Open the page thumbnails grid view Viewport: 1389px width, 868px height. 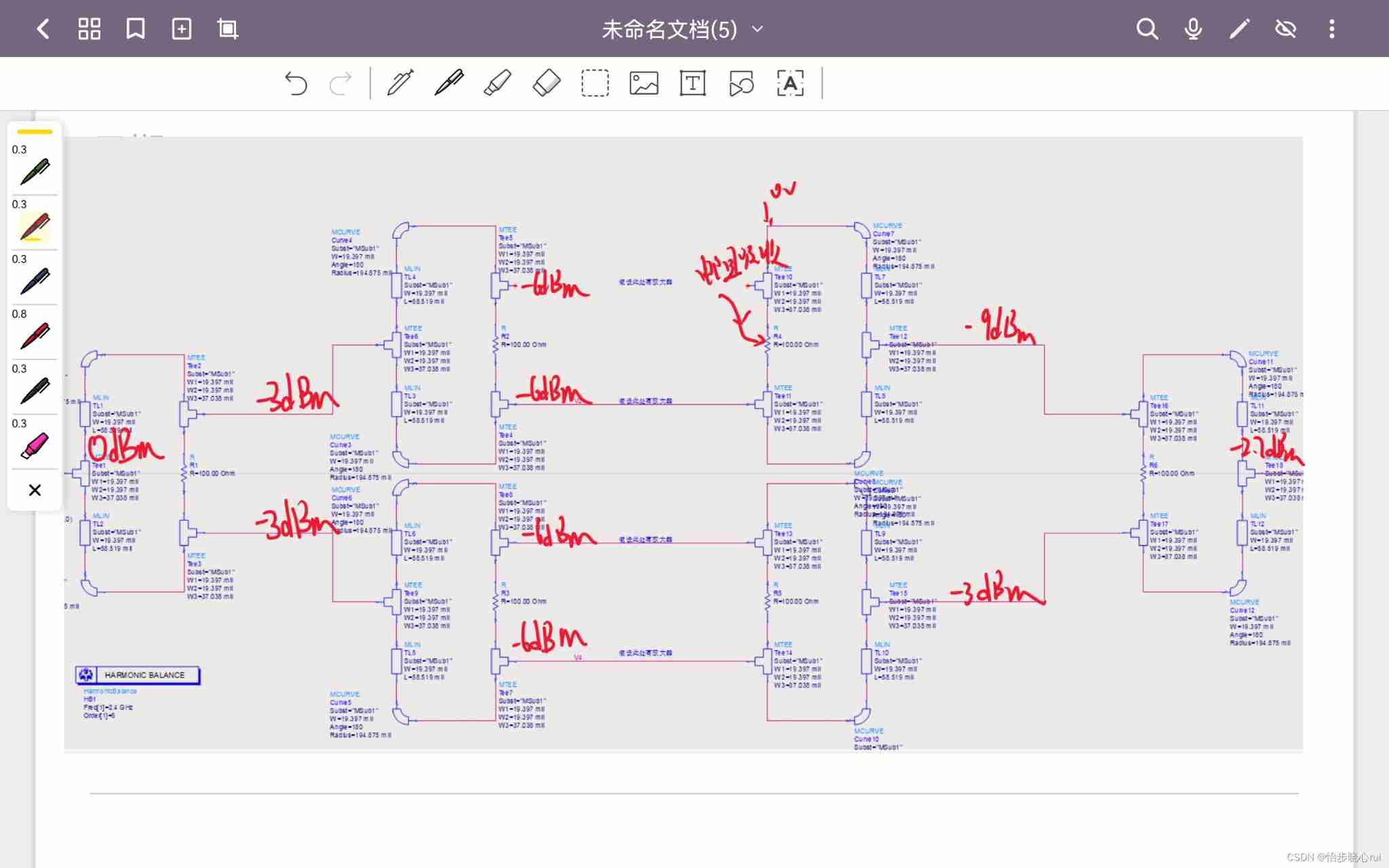click(90, 29)
